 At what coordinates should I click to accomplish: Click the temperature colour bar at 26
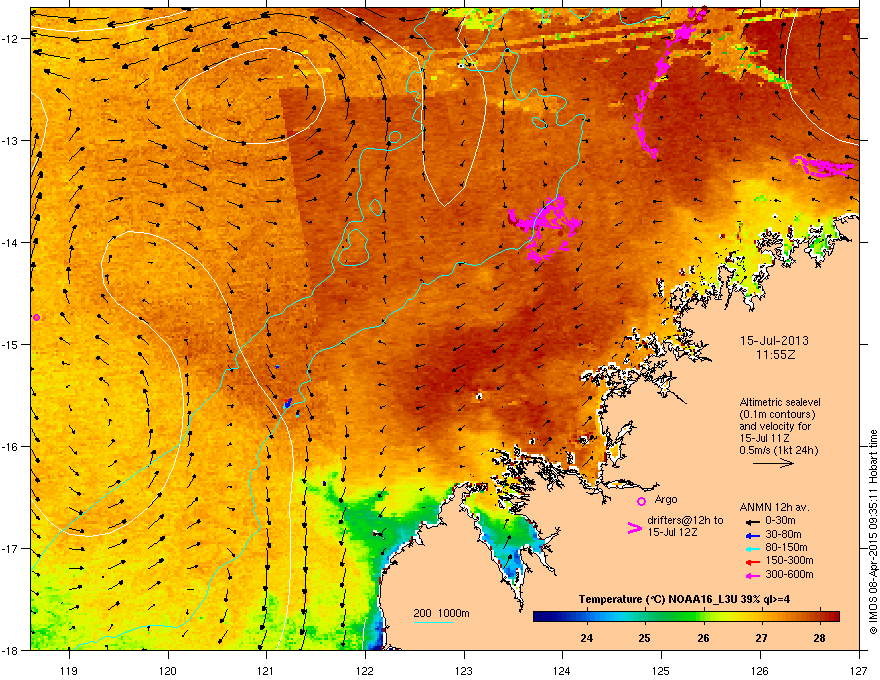(703, 617)
